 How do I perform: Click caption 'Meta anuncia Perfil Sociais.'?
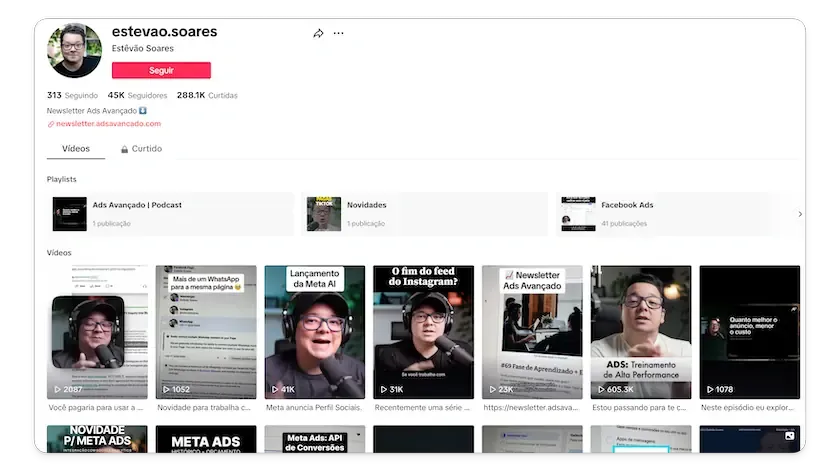[314, 408]
